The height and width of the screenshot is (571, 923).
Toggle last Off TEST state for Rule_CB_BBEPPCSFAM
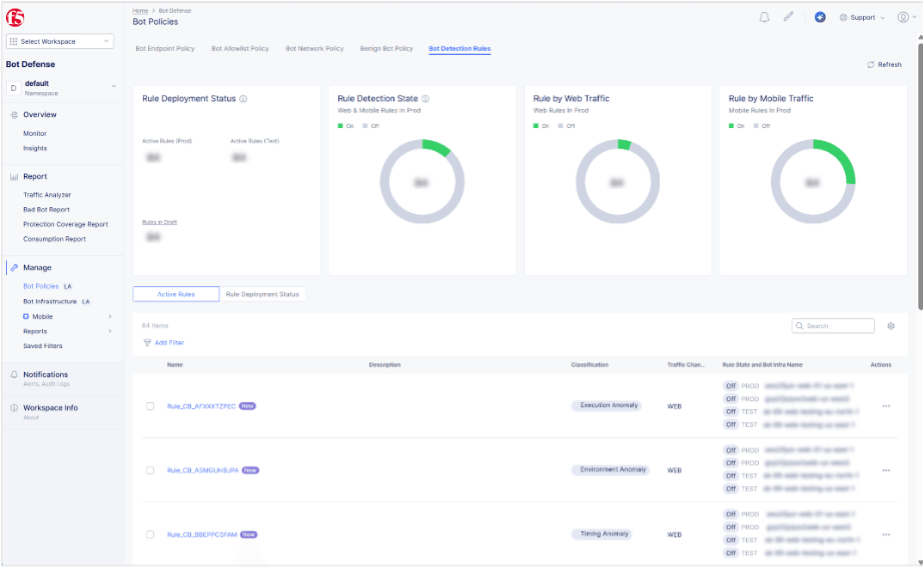tap(731, 553)
